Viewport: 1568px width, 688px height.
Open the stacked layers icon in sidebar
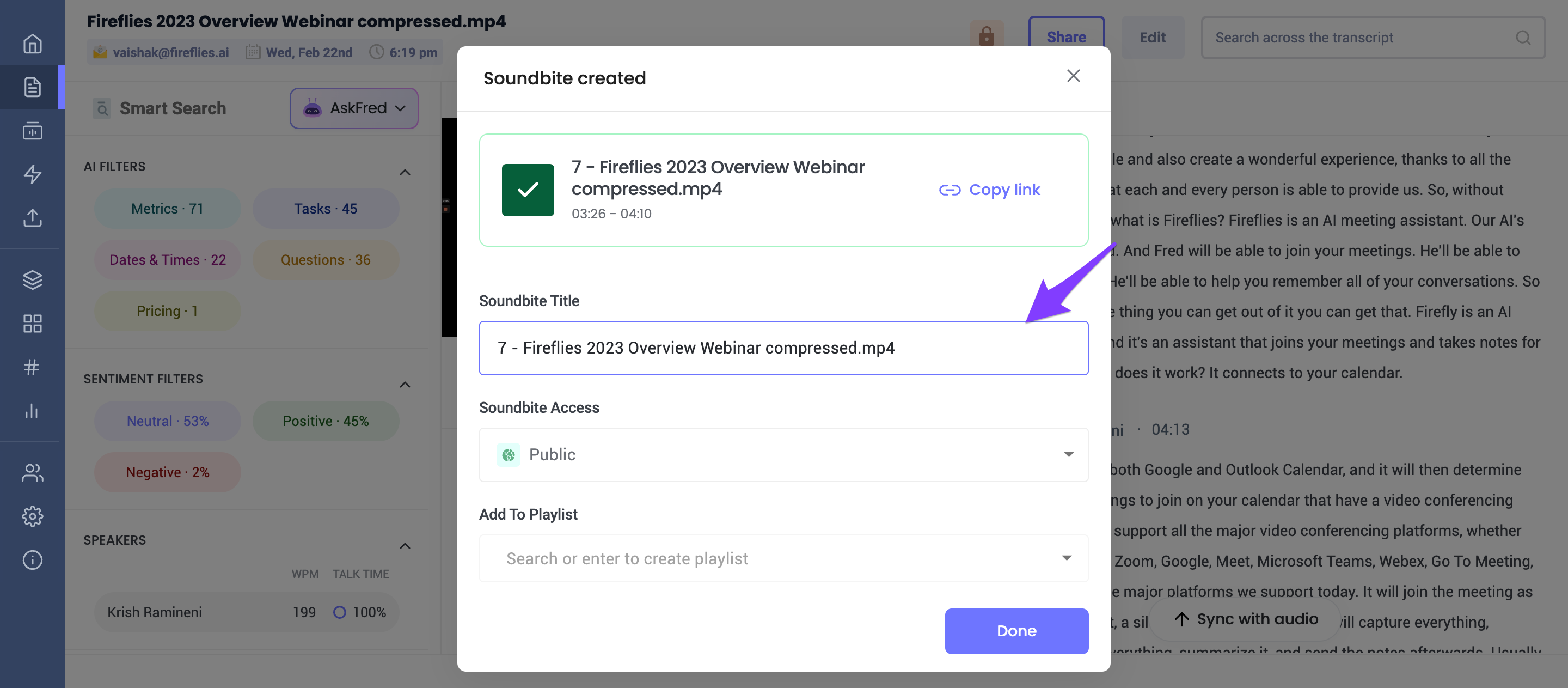tap(32, 280)
